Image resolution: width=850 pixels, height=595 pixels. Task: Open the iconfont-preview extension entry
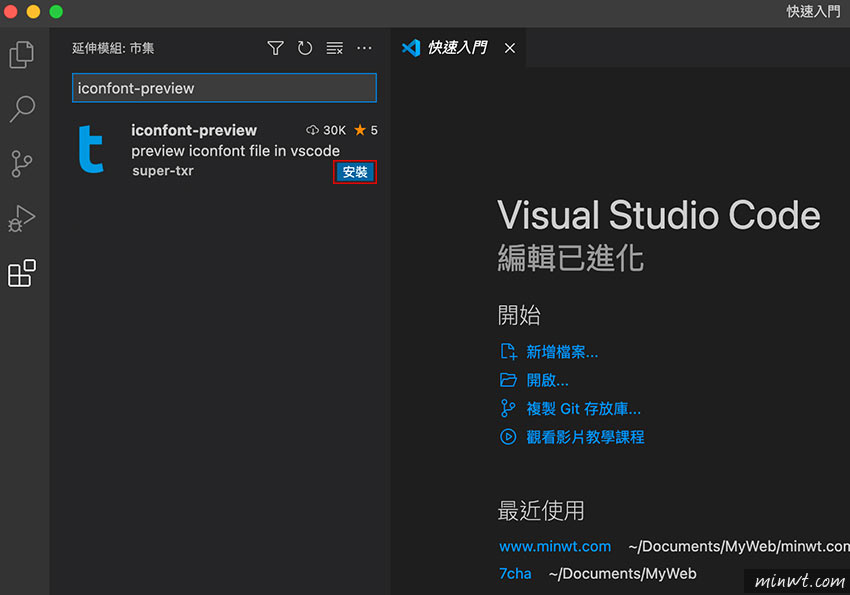click(224, 151)
